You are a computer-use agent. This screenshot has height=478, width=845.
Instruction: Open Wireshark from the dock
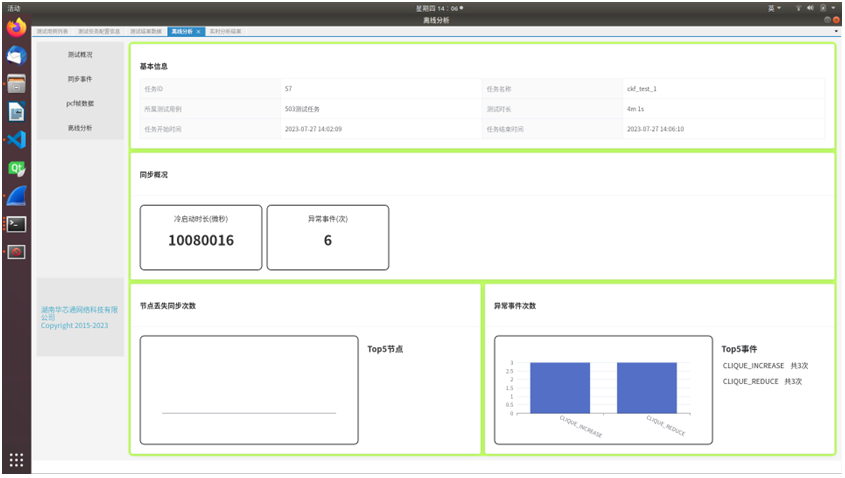tap(16, 196)
